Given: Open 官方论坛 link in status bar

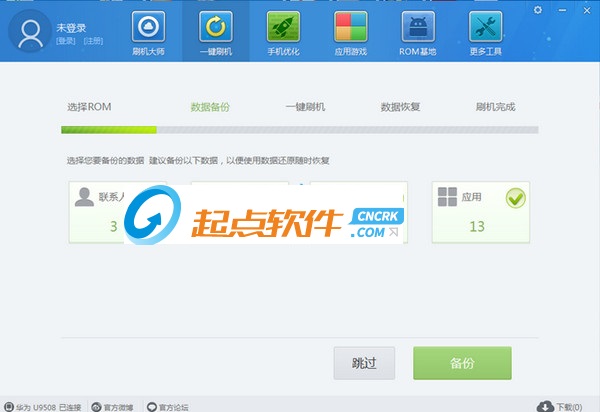Looking at the screenshot, I should 168,407.
